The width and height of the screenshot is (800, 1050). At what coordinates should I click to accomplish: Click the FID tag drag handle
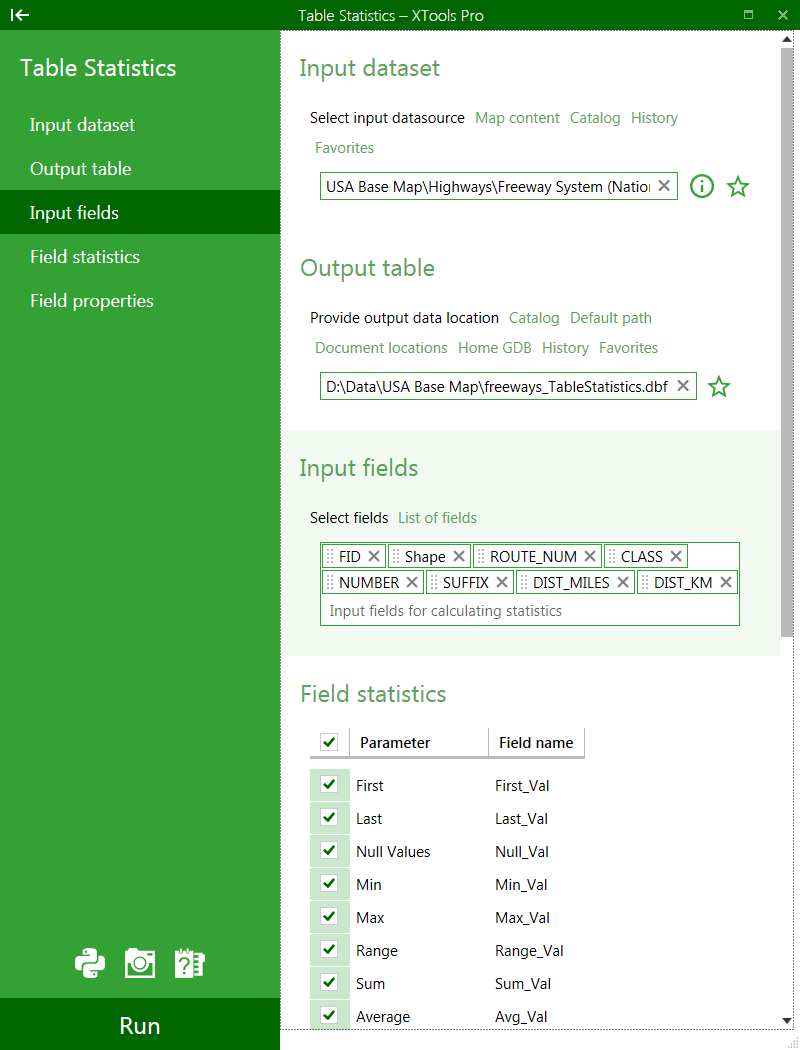click(x=329, y=556)
